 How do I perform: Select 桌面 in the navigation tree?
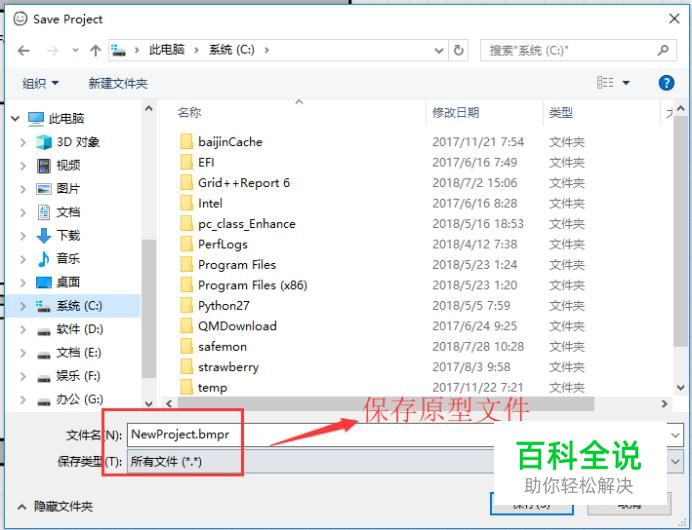[x=68, y=282]
